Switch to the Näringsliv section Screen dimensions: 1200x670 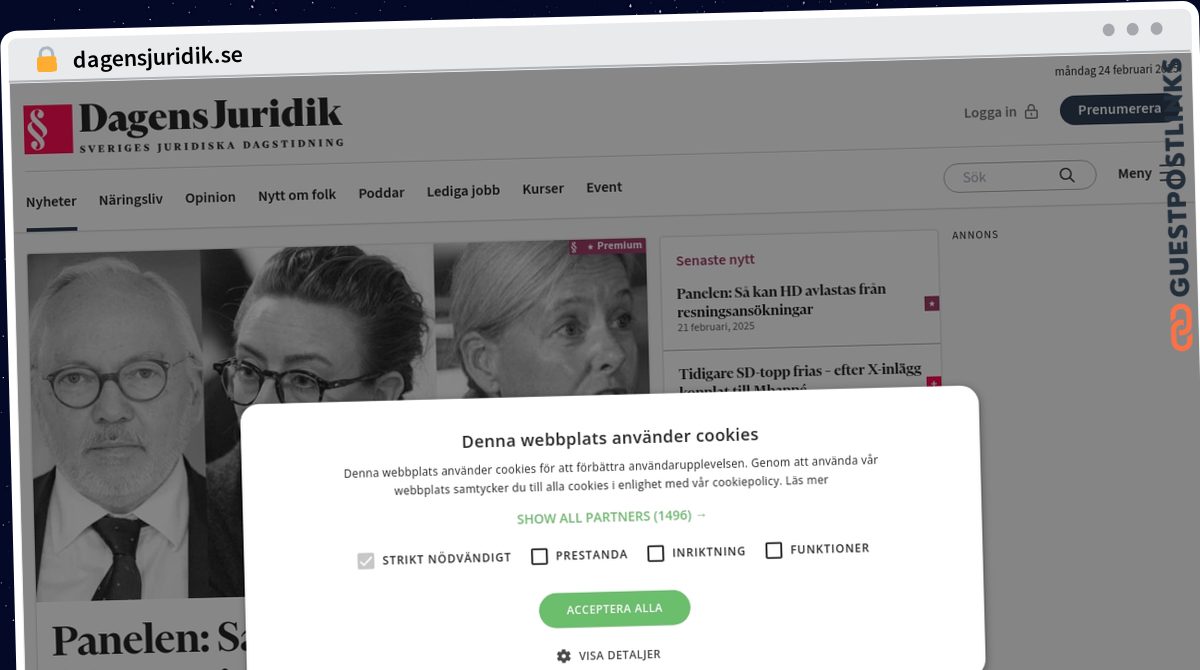131,199
